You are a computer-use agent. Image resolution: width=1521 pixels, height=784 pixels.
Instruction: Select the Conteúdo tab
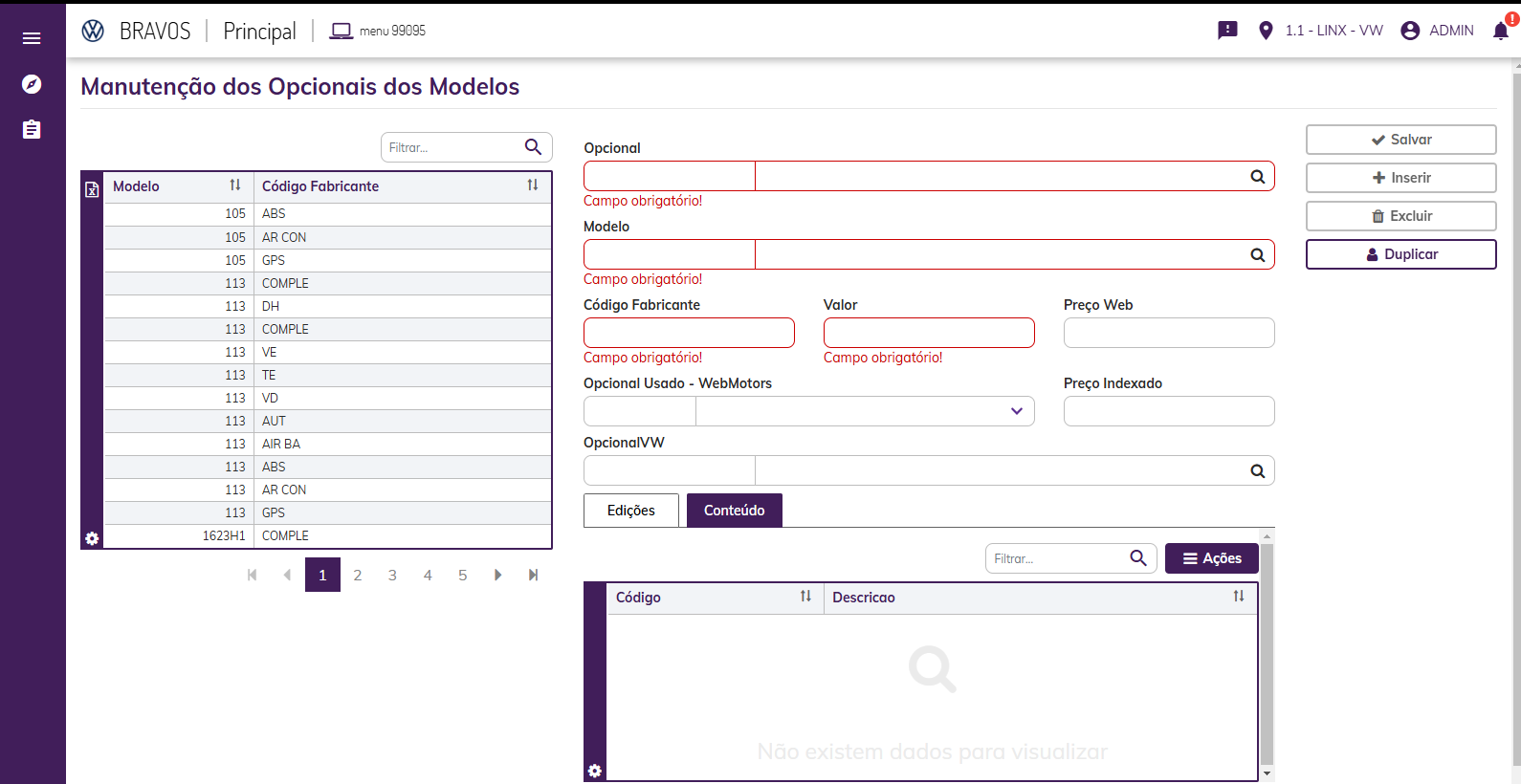[x=734, y=511]
